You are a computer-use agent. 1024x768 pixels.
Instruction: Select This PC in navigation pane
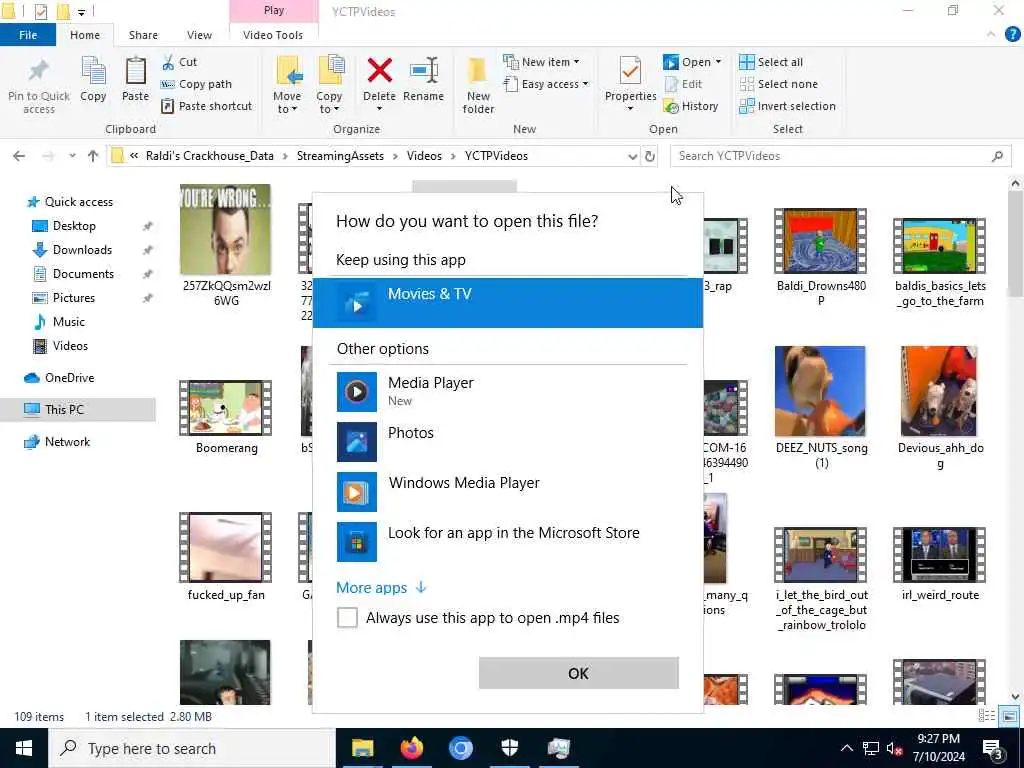click(x=64, y=409)
